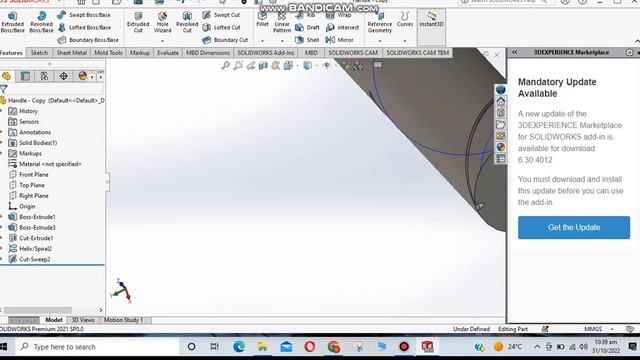The height and width of the screenshot is (360, 640).
Task: Select the Revolved Boss/Base tool
Action: pyautogui.click(x=41, y=22)
